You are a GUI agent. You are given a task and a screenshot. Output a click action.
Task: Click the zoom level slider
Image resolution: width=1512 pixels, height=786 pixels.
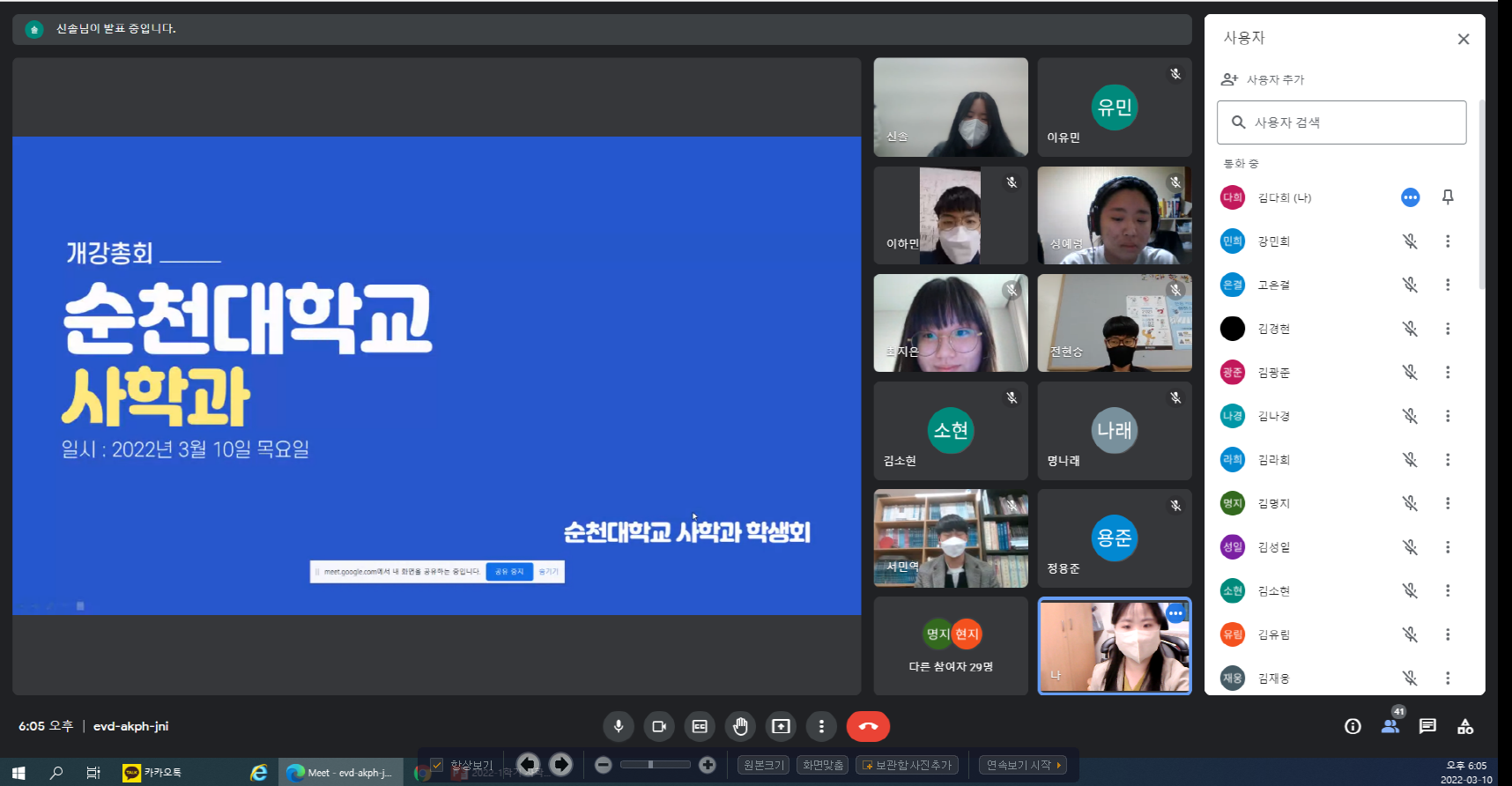pos(656,765)
